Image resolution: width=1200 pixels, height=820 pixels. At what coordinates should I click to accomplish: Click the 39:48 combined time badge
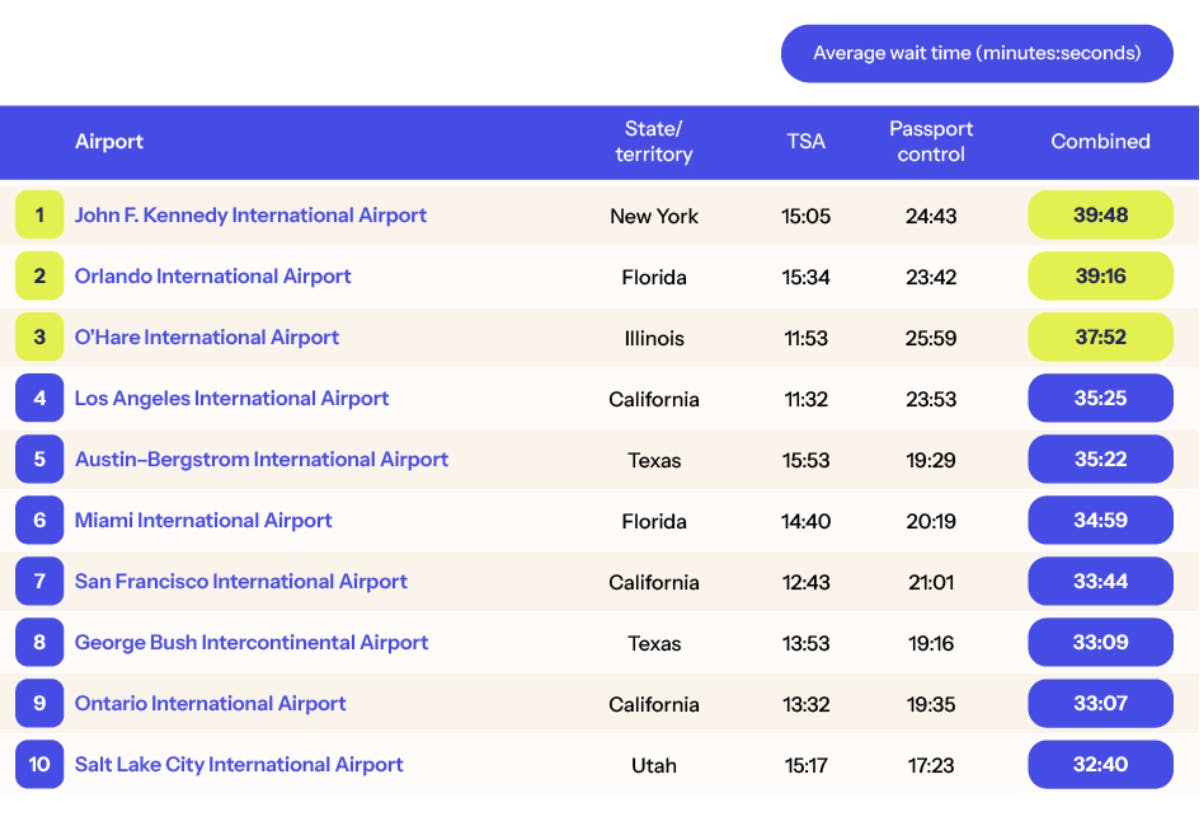click(1100, 215)
